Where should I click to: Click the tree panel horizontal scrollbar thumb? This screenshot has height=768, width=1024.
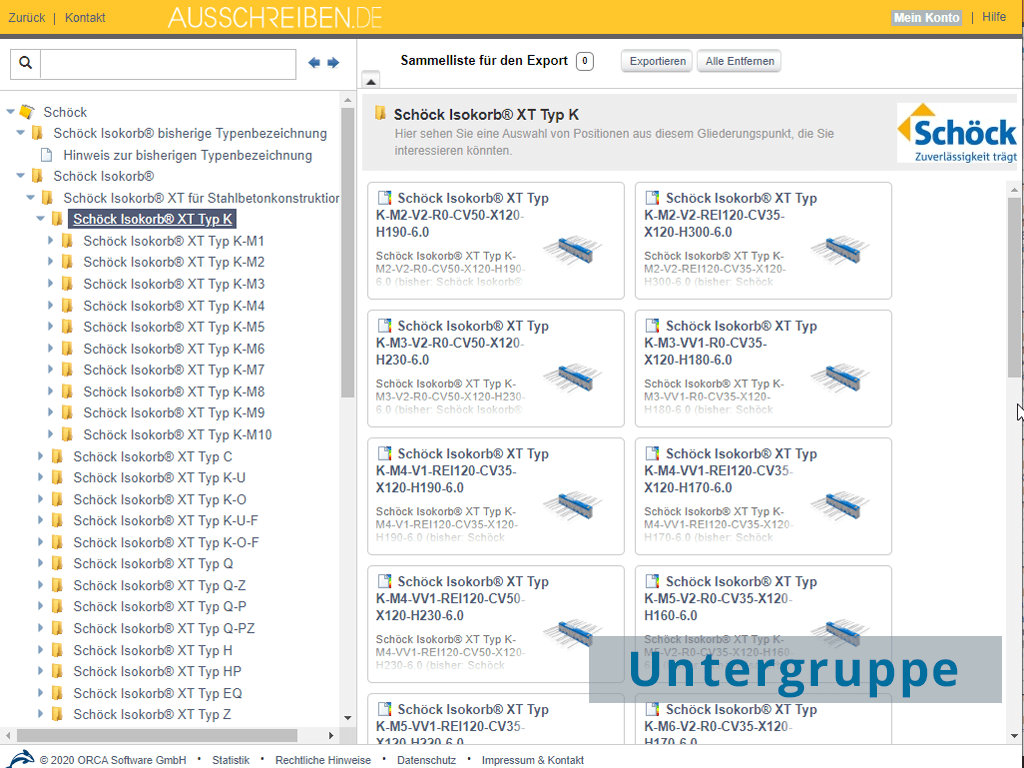pyautogui.click(x=157, y=735)
